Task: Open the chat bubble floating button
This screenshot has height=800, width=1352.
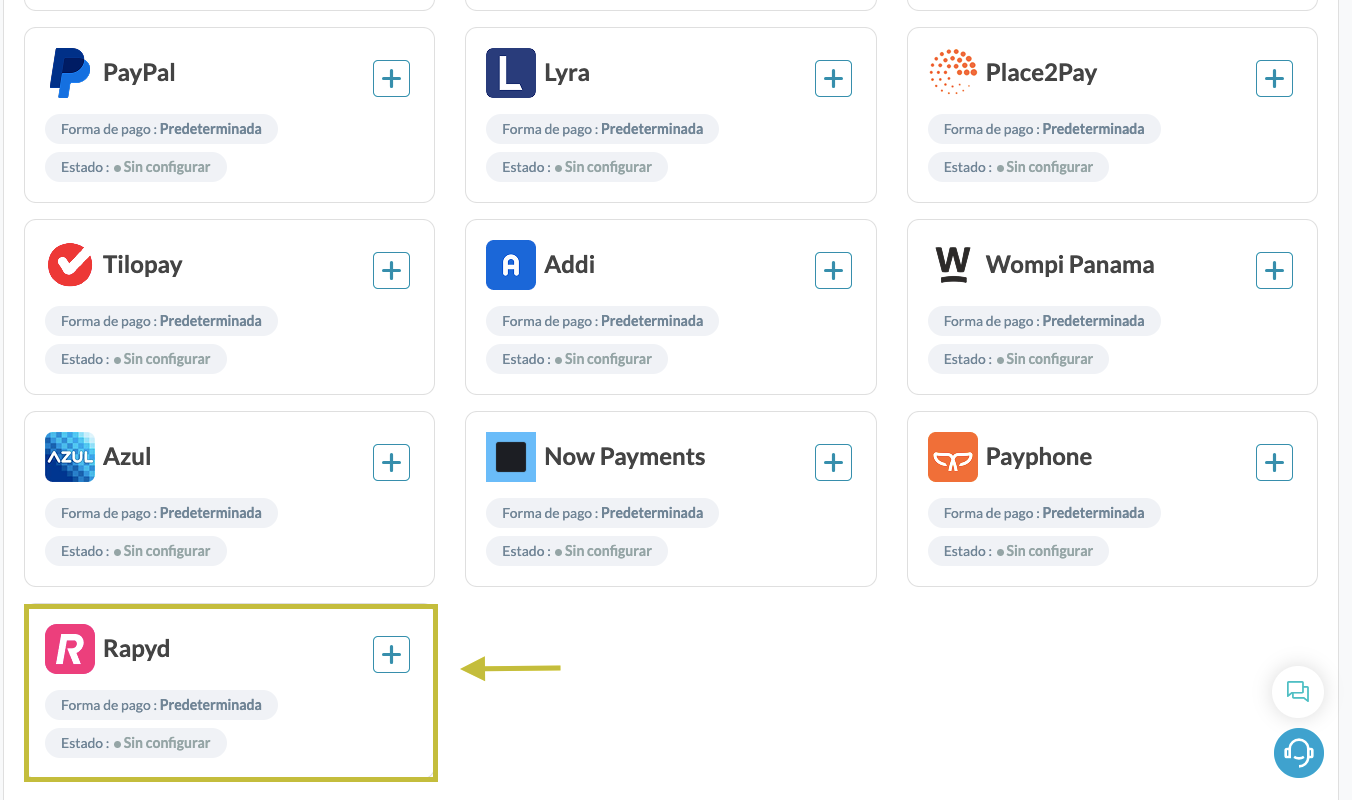Action: (x=1298, y=691)
